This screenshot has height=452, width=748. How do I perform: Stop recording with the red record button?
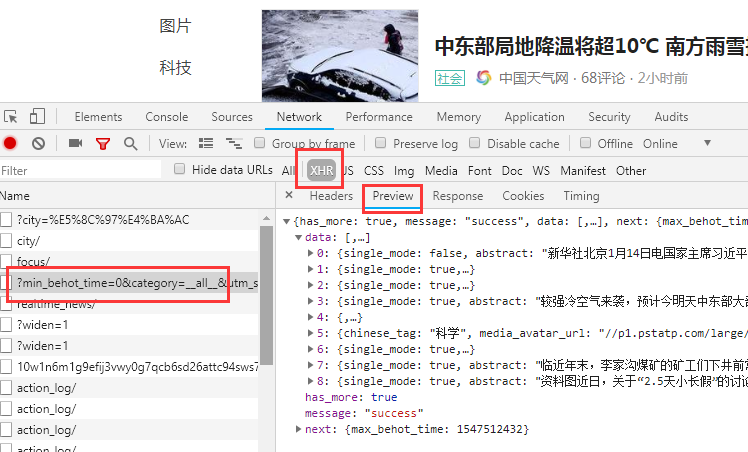pyautogui.click(x=10, y=143)
